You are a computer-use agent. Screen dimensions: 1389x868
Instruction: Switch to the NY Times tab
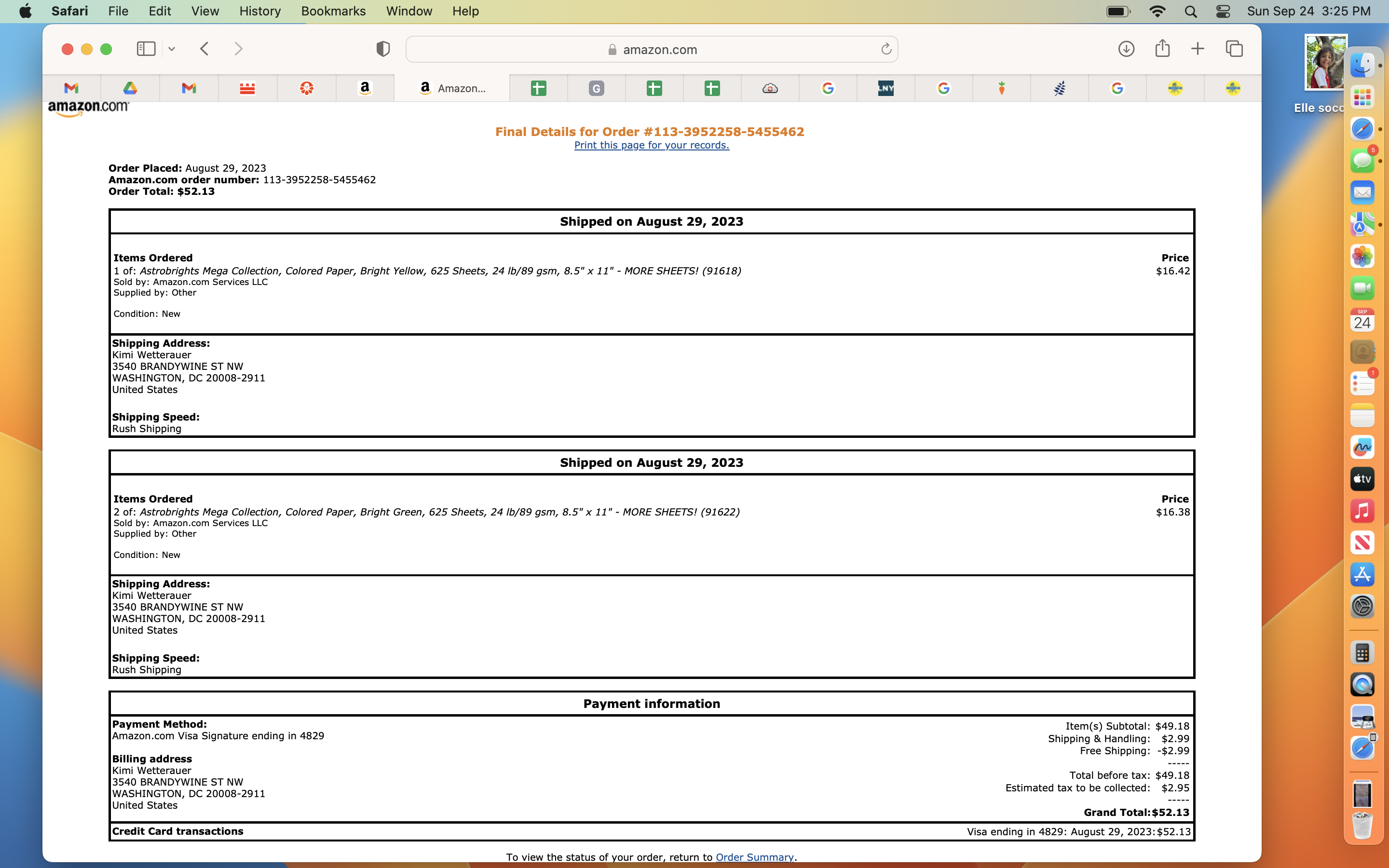tap(885, 88)
